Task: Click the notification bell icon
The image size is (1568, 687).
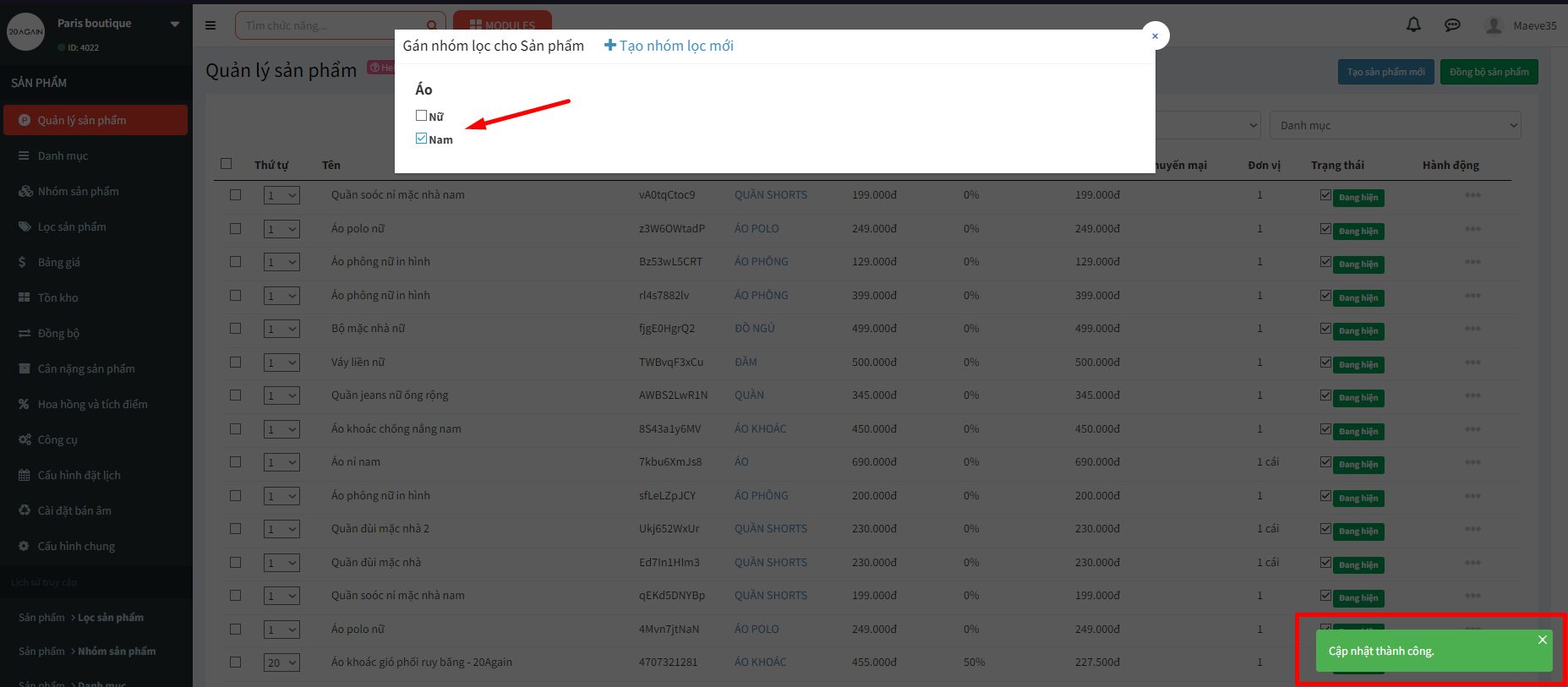Action: point(1413,25)
